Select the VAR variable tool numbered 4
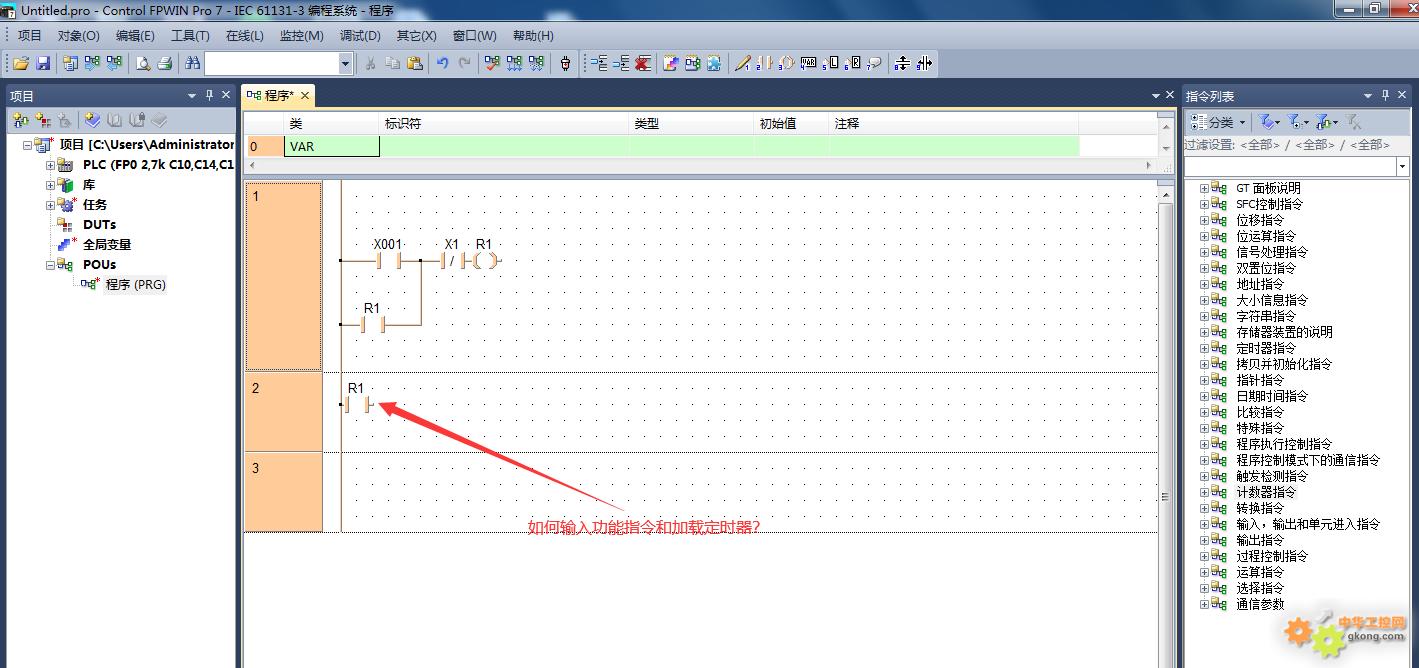 click(x=809, y=63)
